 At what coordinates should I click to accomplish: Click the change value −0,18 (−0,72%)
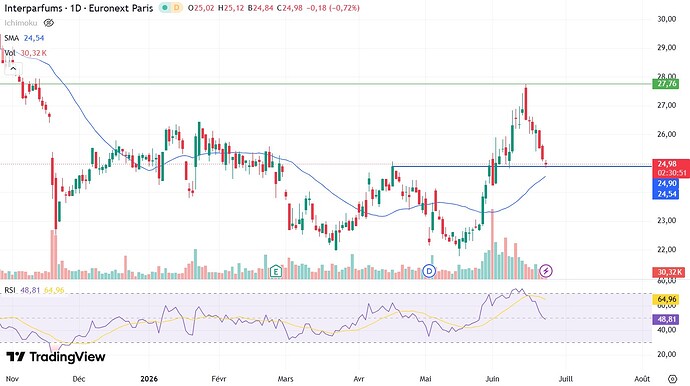pyautogui.click(x=333, y=8)
